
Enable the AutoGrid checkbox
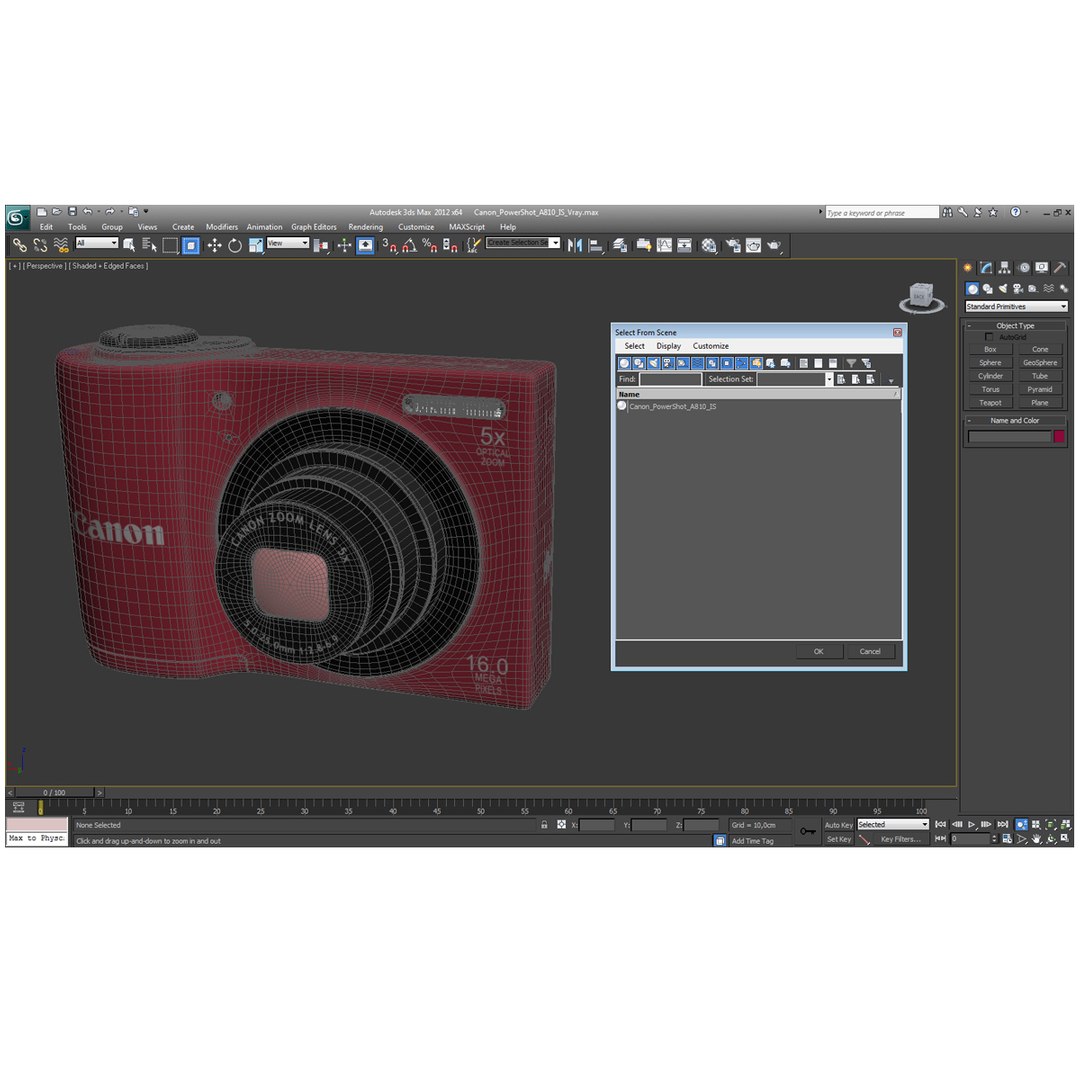pyautogui.click(x=989, y=337)
